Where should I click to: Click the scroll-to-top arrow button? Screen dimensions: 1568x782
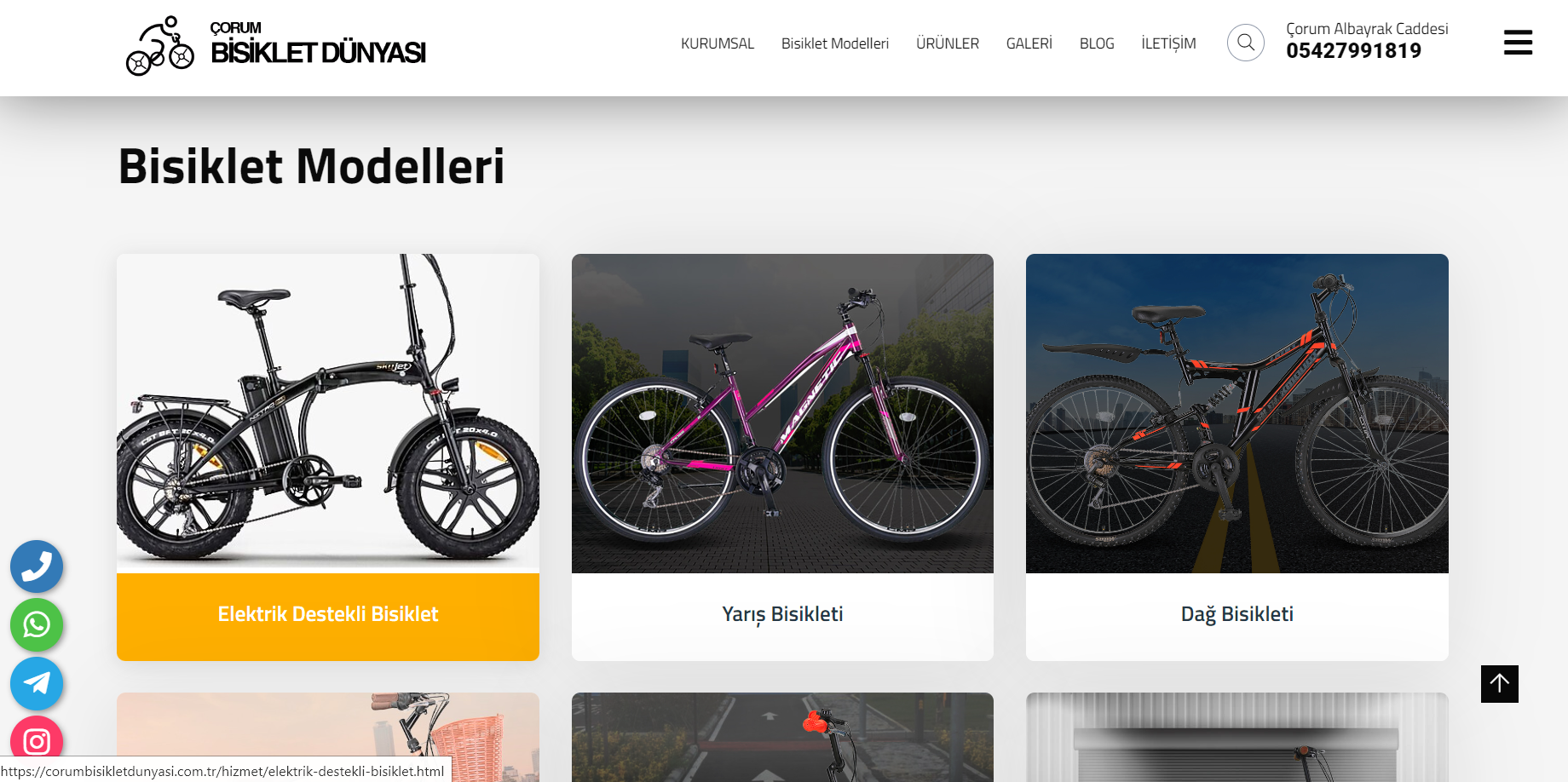point(1500,684)
